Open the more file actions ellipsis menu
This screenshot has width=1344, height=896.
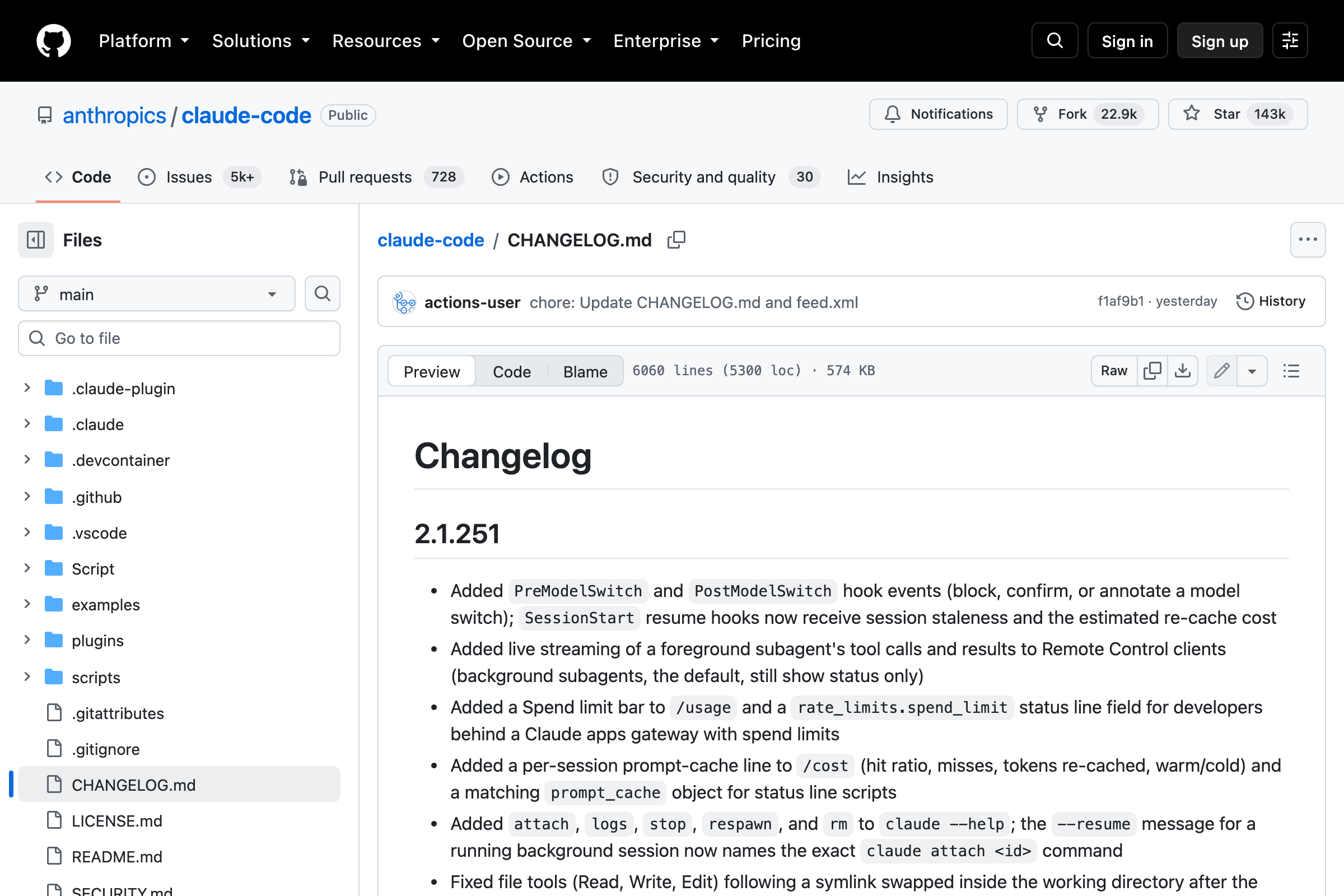pyautogui.click(x=1308, y=240)
